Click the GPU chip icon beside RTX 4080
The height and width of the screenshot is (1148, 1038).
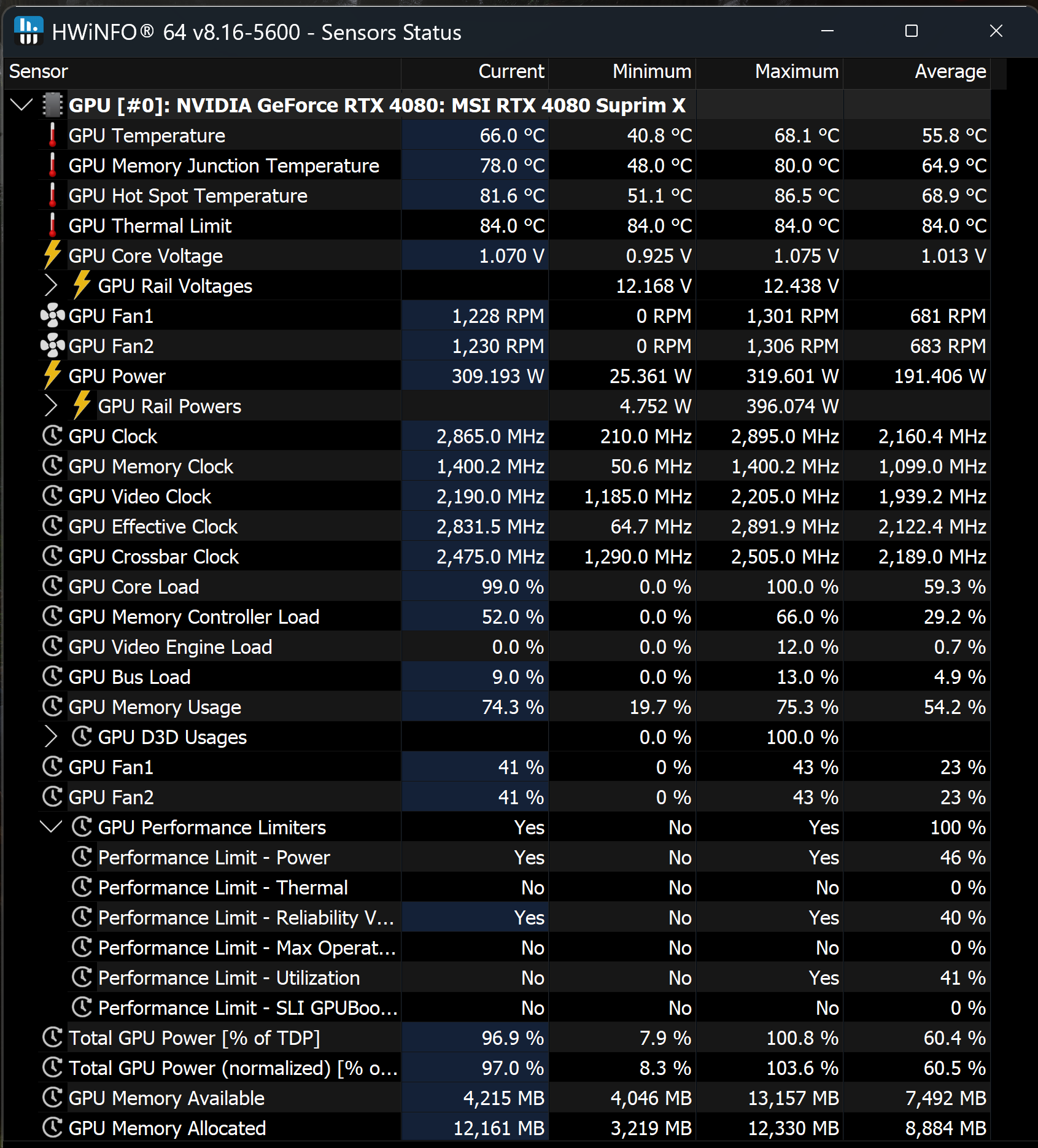click(x=53, y=105)
